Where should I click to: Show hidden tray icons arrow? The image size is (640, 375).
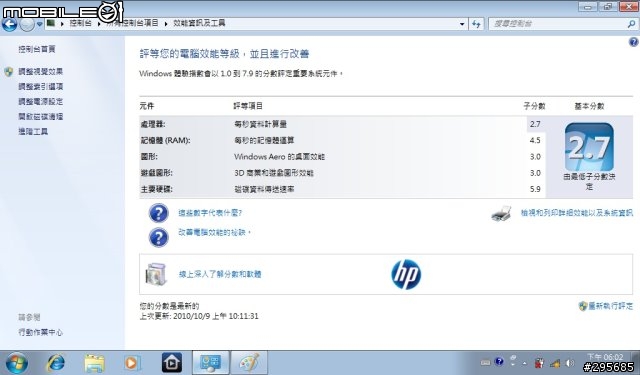tap(524, 363)
